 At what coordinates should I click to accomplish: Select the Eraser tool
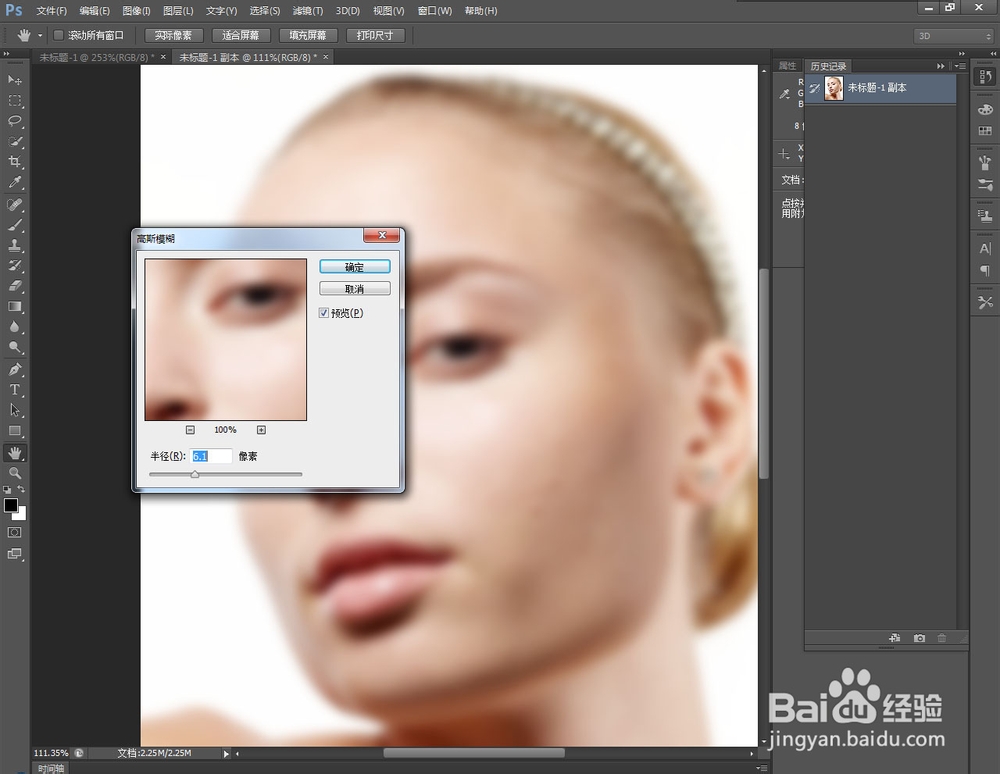pyautogui.click(x=14, y=286)
